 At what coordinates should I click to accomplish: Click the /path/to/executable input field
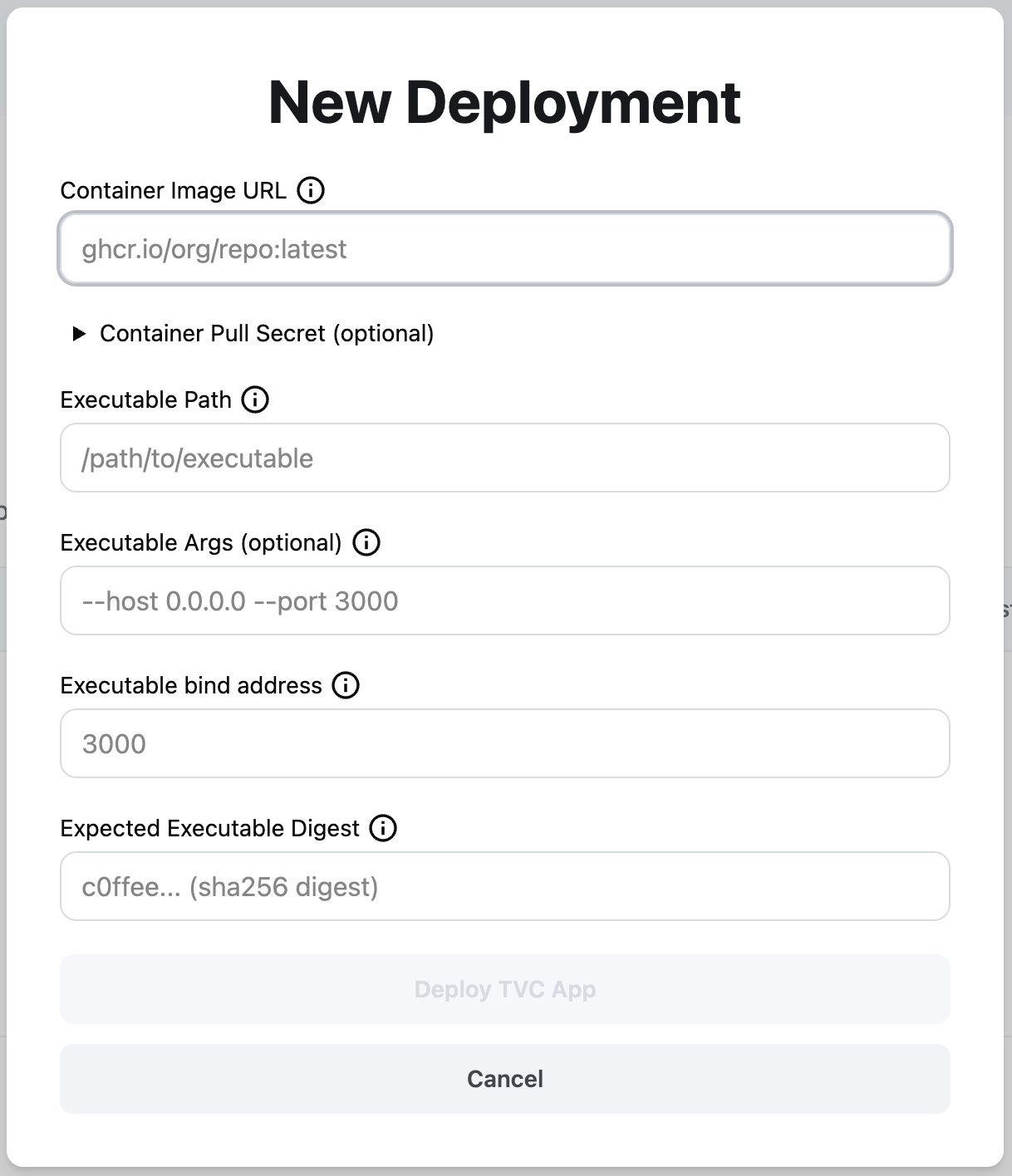504,458
